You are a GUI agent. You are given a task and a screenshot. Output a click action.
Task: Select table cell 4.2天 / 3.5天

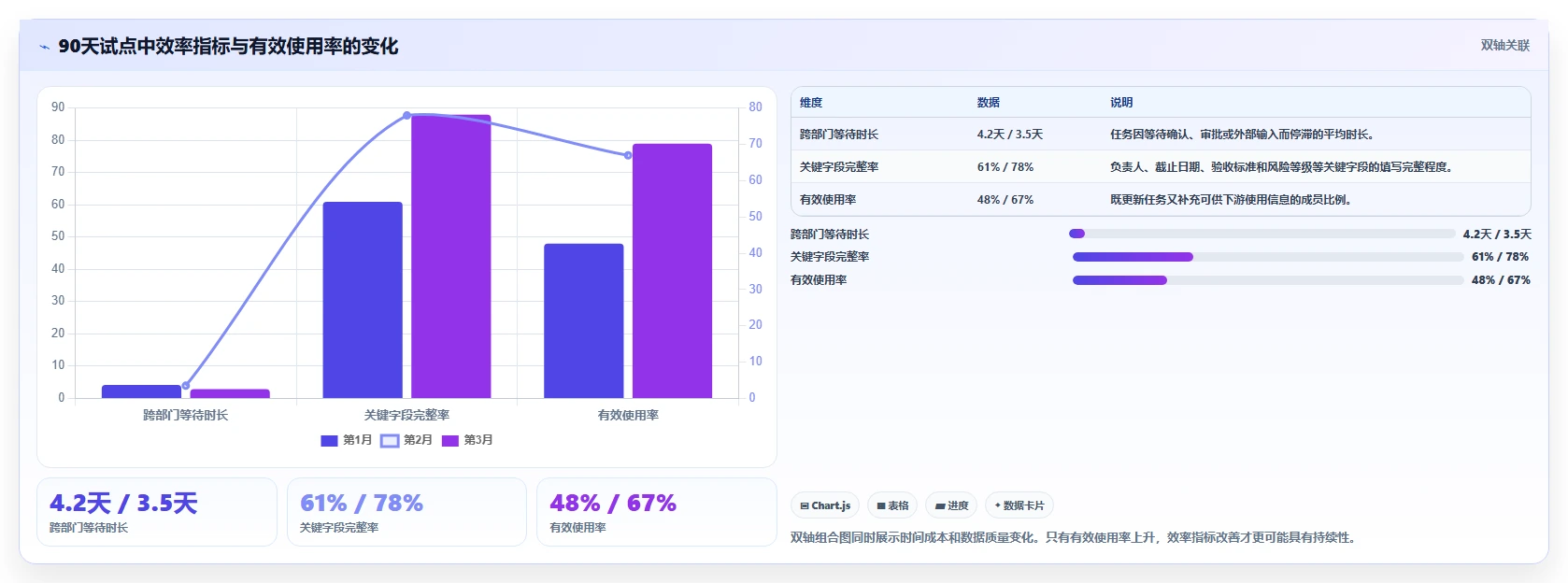pyautogui.click(x=1010, y=135)
